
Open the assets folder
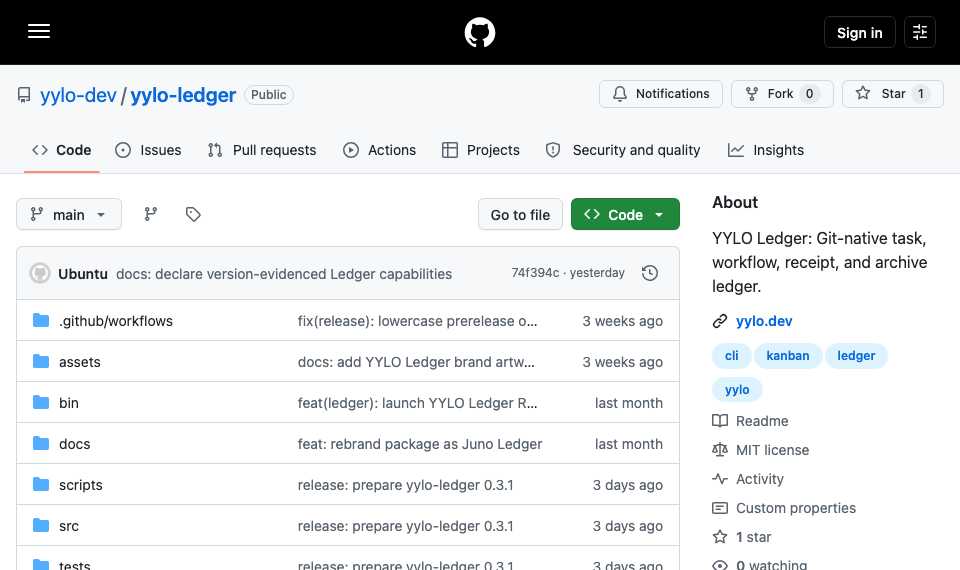[x=80, y=362]
